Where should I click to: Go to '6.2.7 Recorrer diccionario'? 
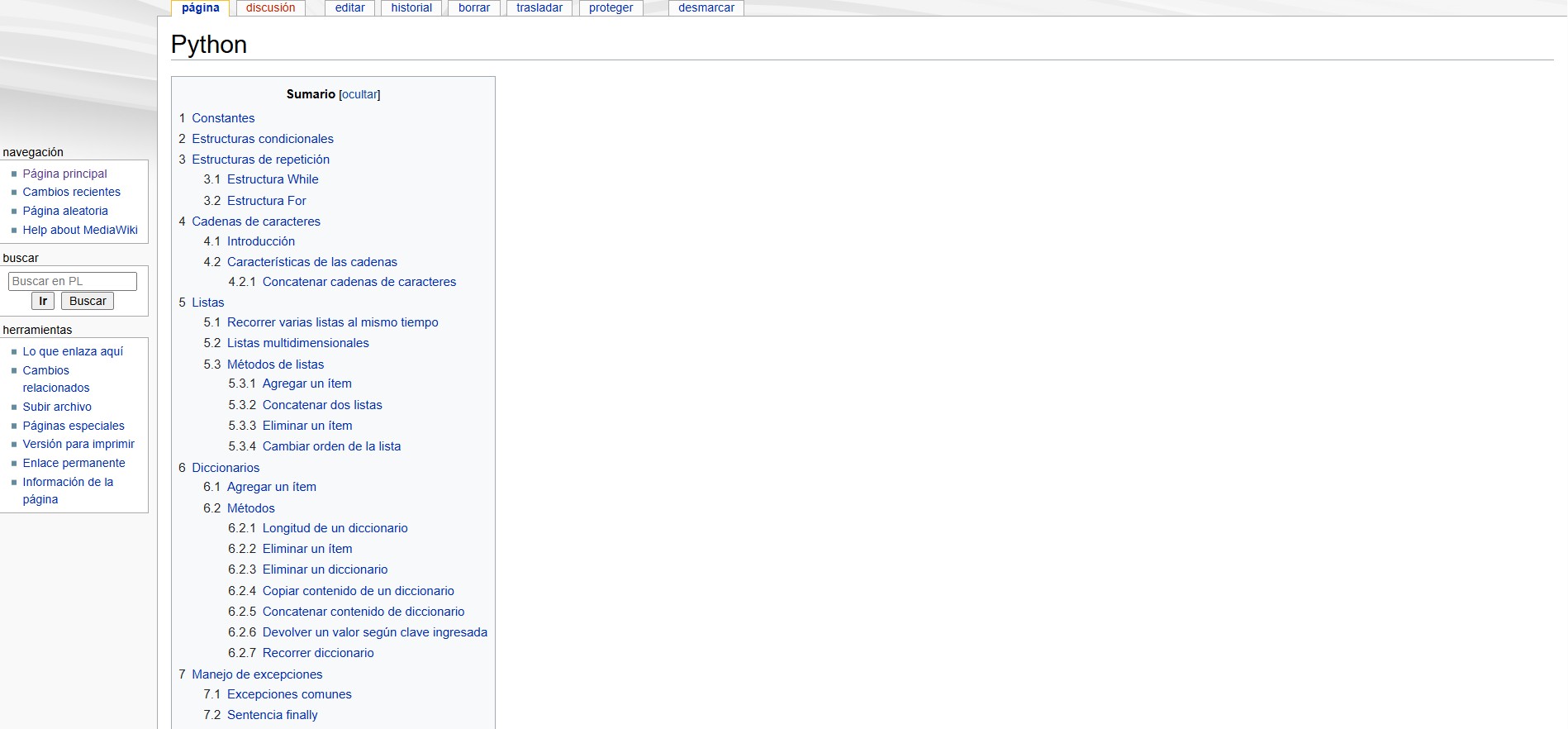pyautogui.click(x=301, y=653)
